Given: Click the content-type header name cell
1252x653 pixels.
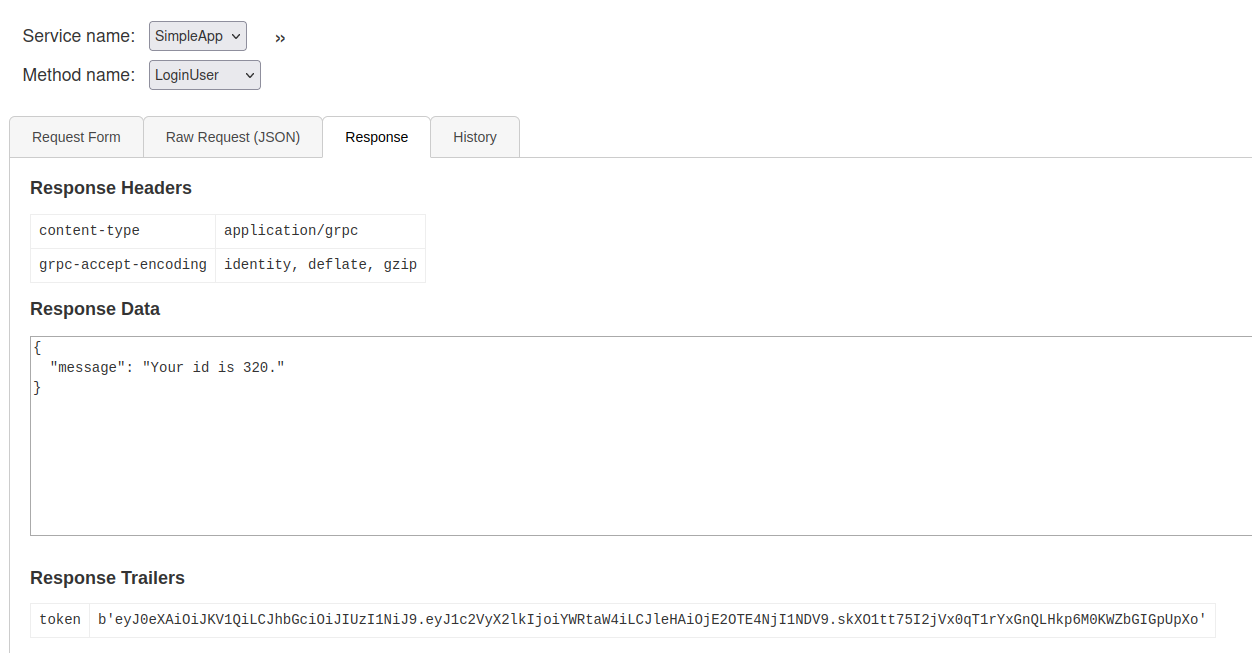Looking at the screenshot, I should tap(123, 231).
